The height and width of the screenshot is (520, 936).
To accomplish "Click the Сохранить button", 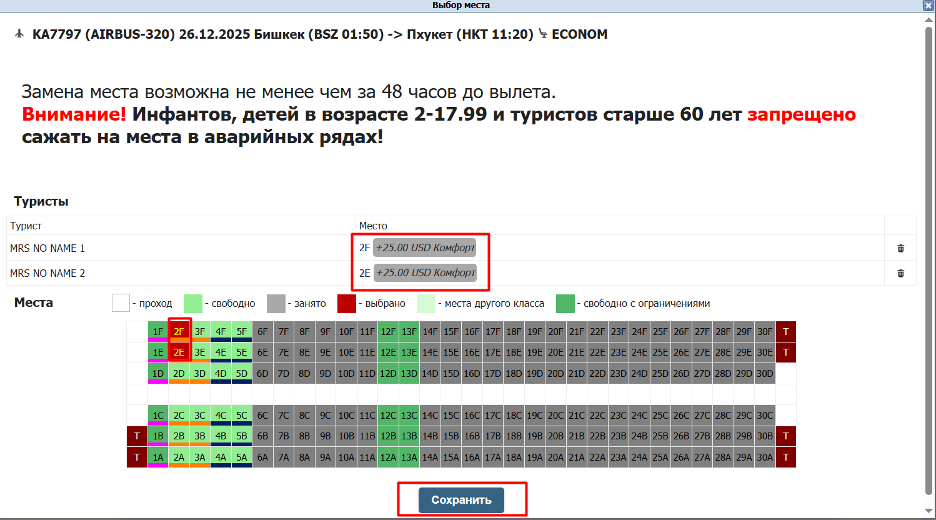I will click(461, 500).
